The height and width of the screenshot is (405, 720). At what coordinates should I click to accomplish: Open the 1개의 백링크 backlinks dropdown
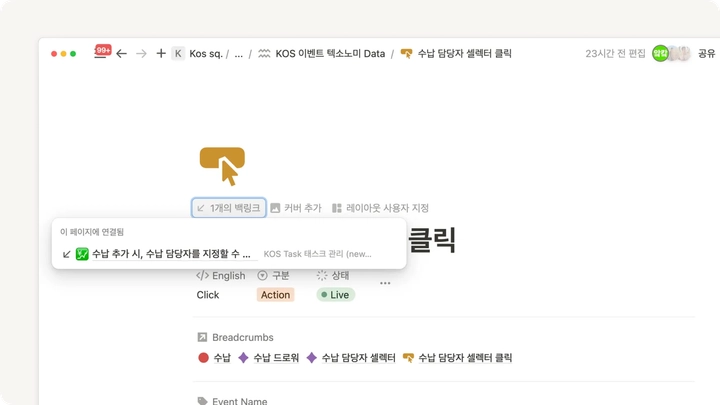click(x=229, y=208)
